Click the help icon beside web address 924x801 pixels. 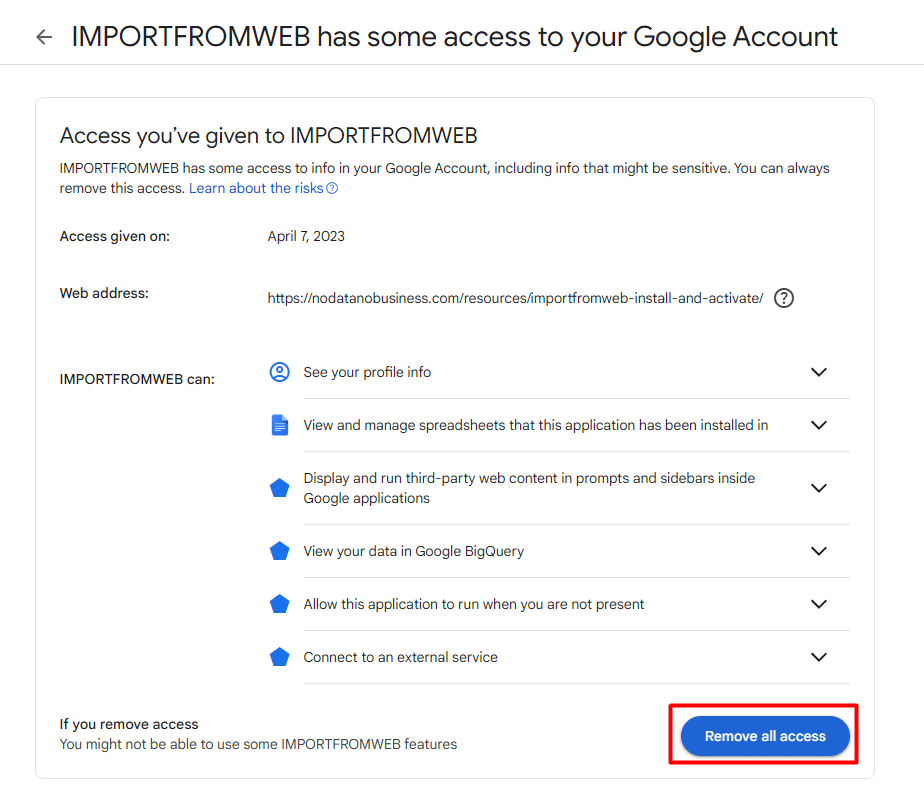[x=784, y=298]
